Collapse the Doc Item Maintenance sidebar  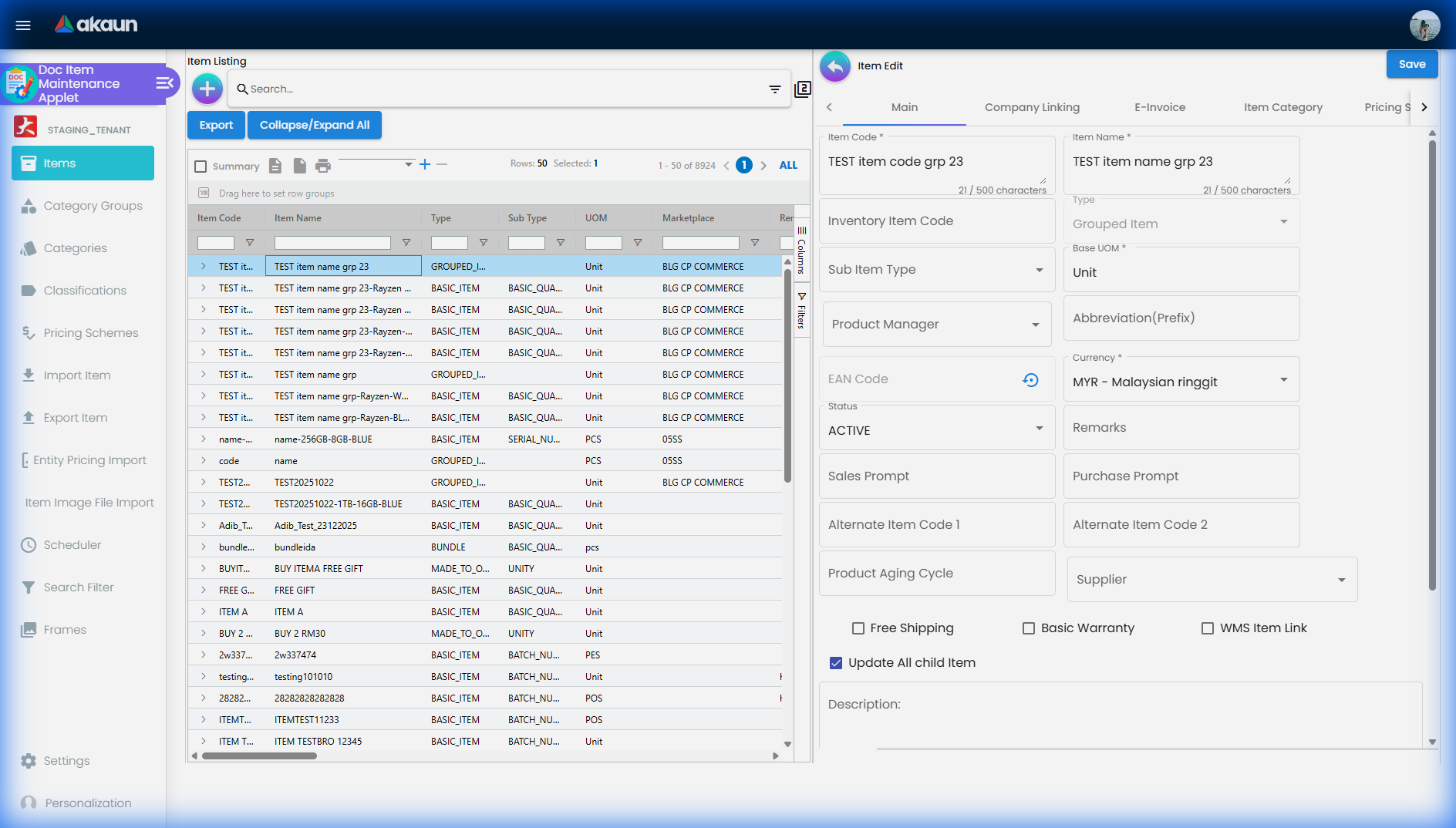[164, 83]
